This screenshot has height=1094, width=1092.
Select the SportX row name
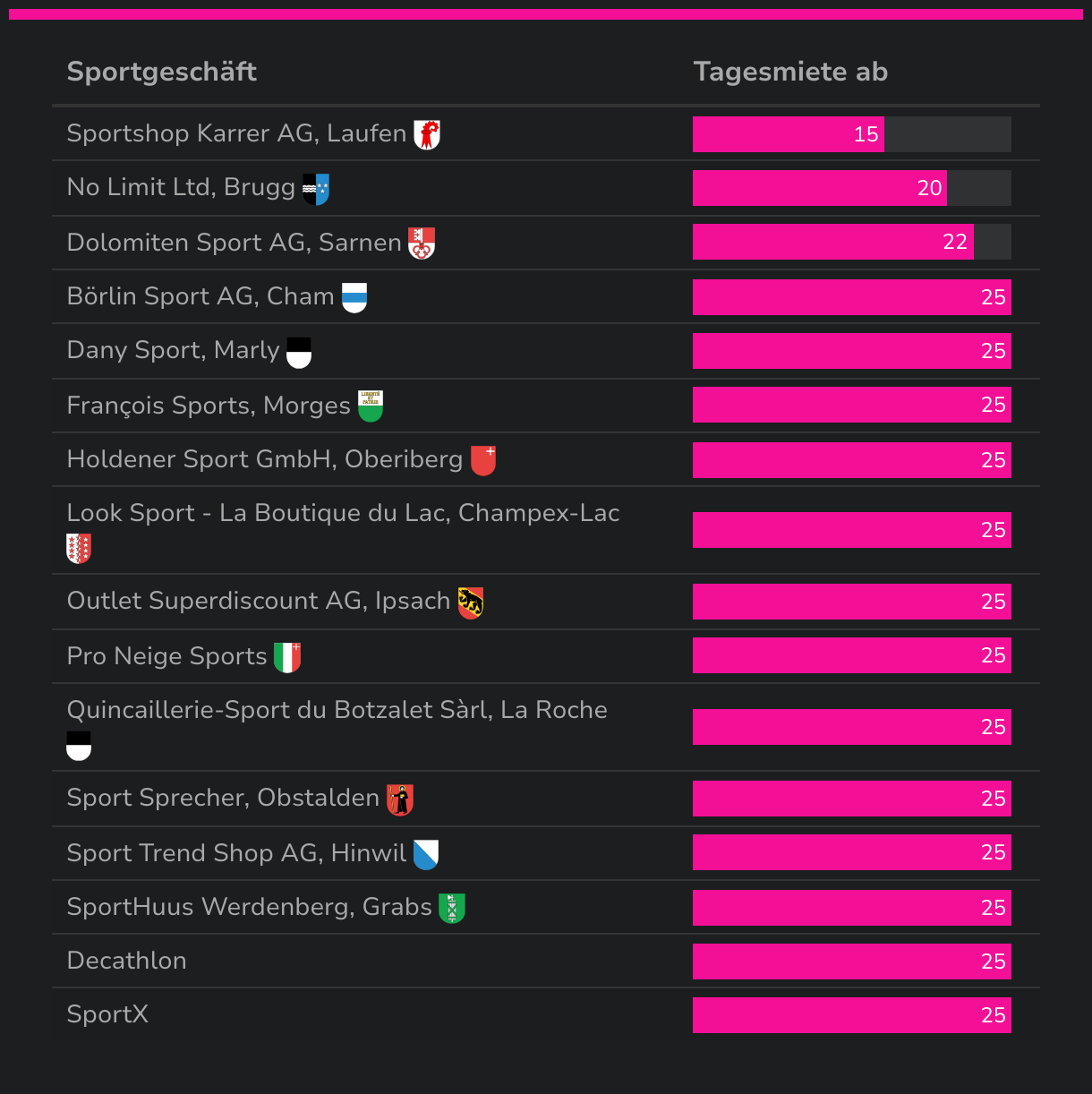click(x=107, y=1014)
